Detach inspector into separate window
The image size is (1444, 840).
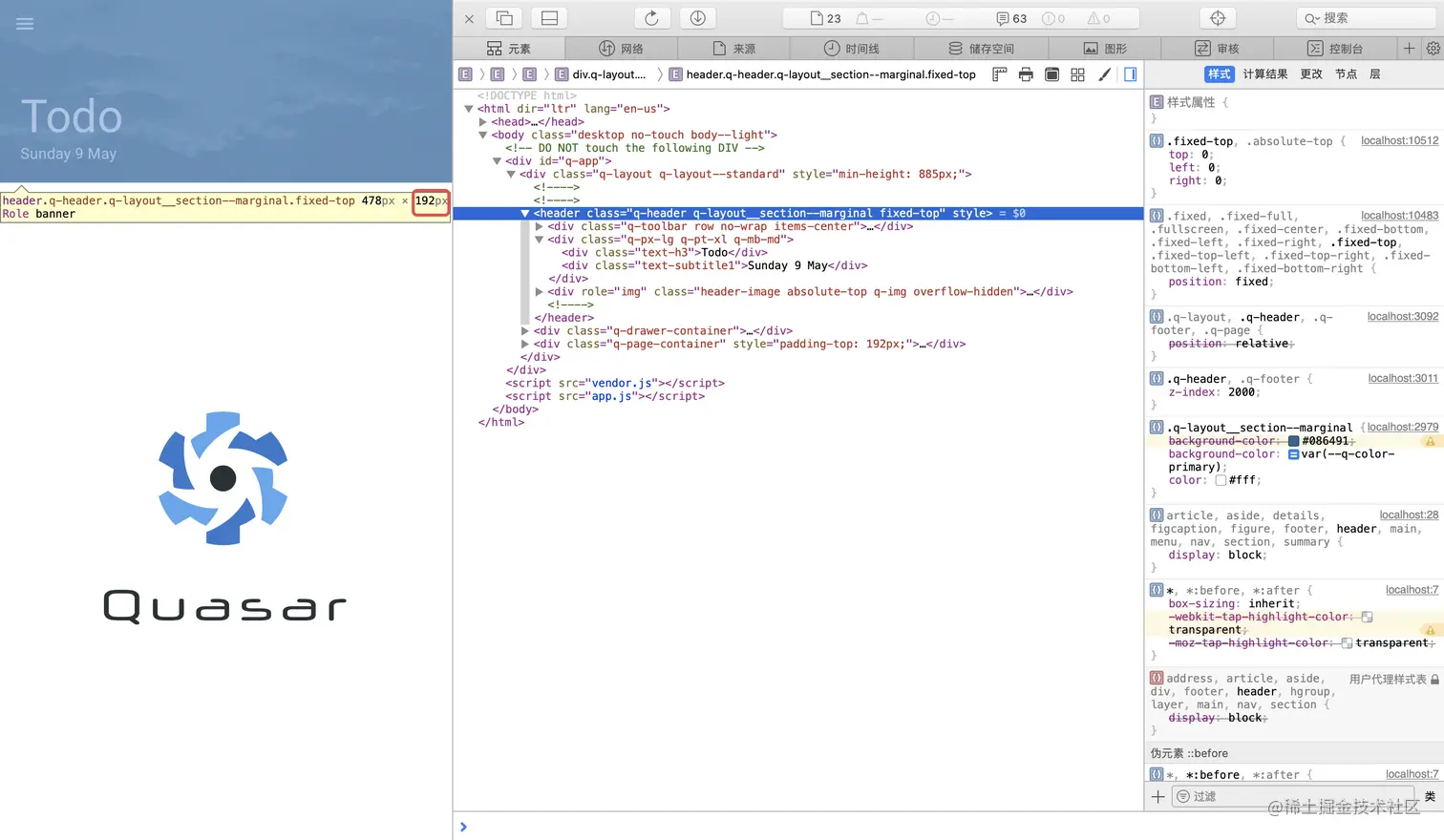coord(504,18)
